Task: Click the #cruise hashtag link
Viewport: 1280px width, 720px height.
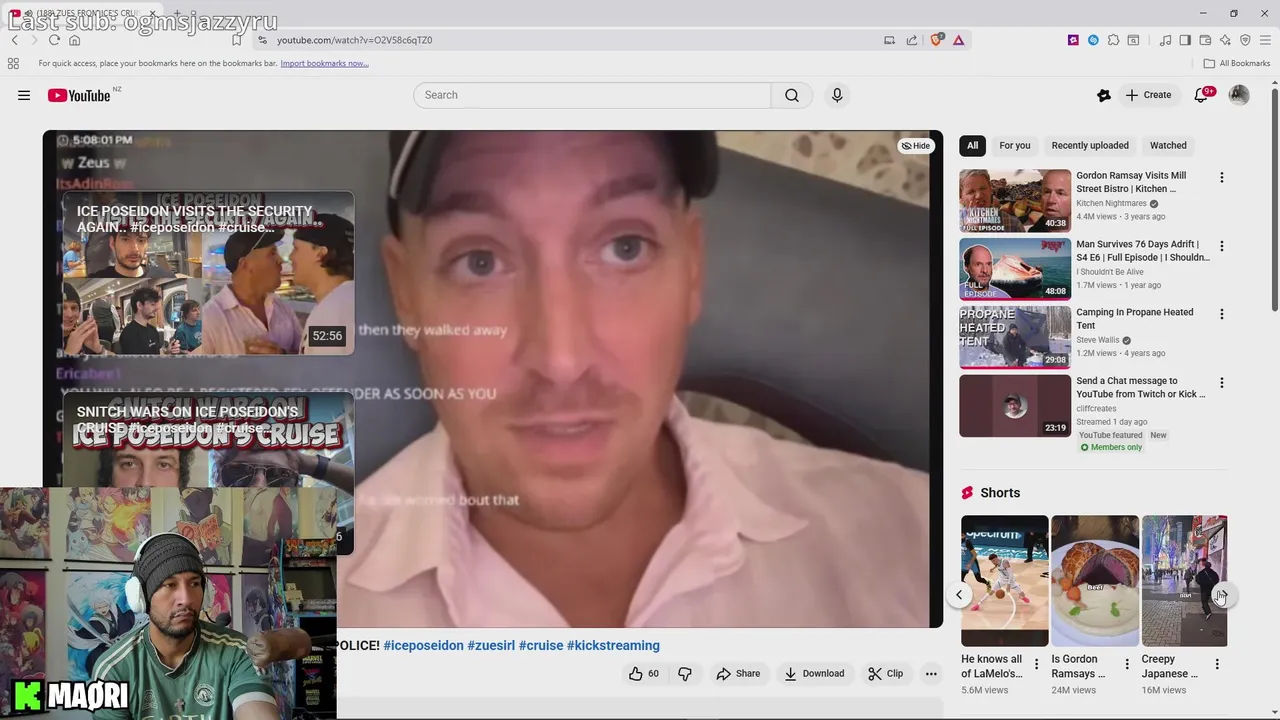Action: pyautogui.click(x=541, y=646)
